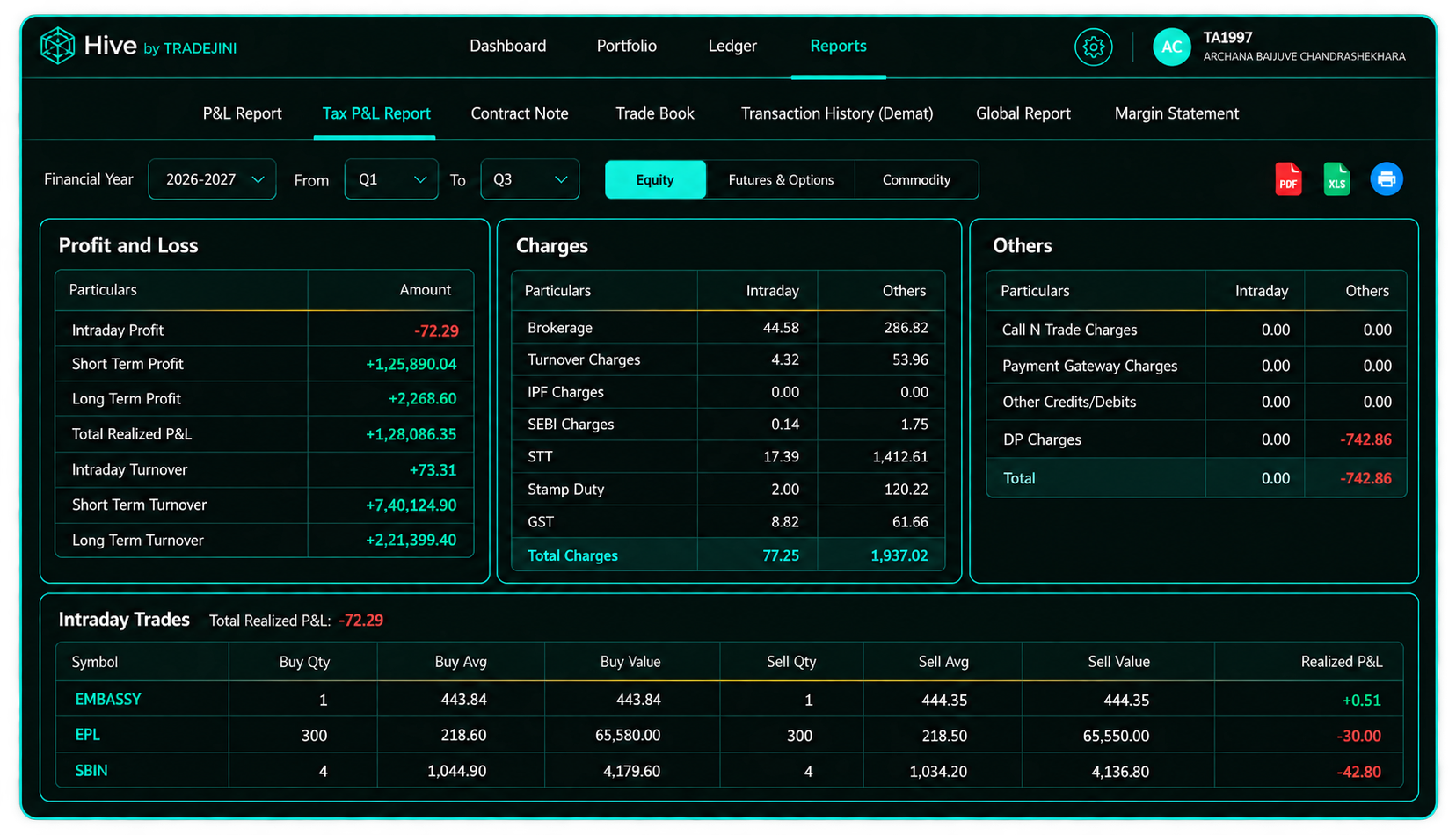
Task: Open Ledger in top navigation
Action: (x=732, y=46)
